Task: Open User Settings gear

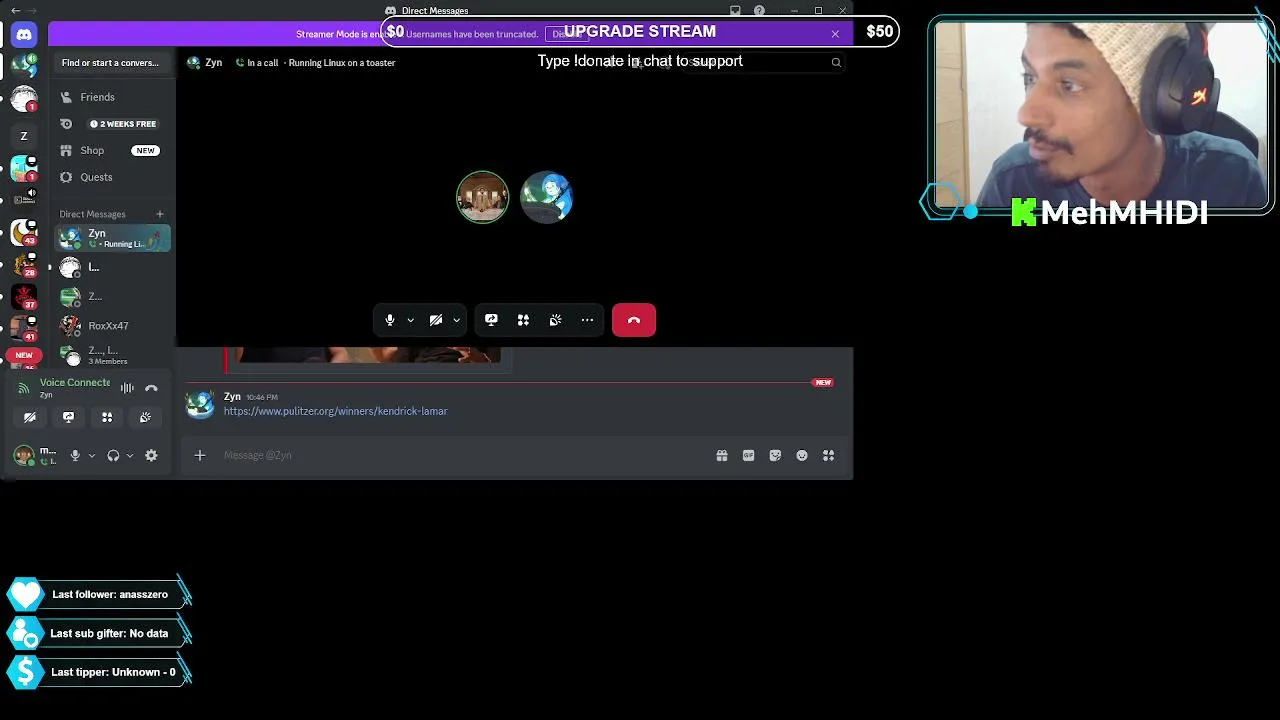Action: [151, 455]
